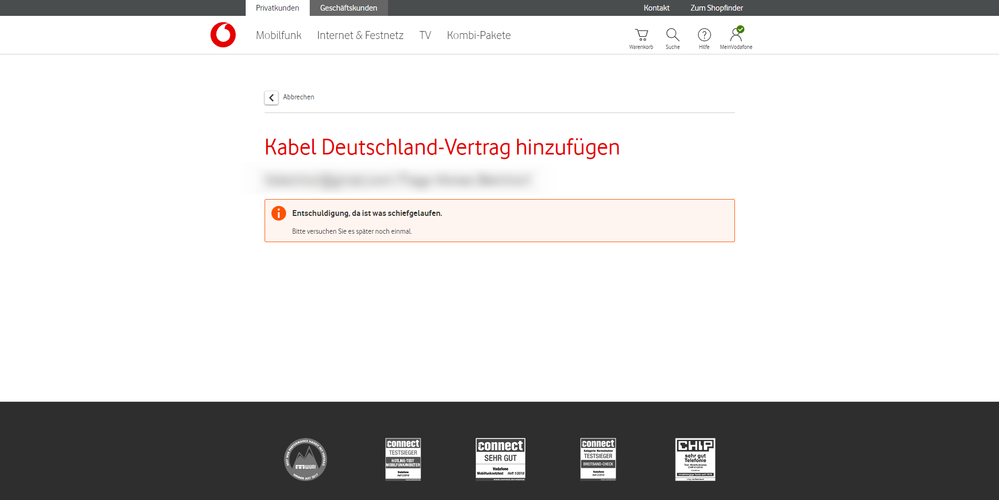The height and width of the screenshot is (500, 999).
Task: Follow the Zum Shopfinder link
Action: pyautogui.click(x=717, y=8)
